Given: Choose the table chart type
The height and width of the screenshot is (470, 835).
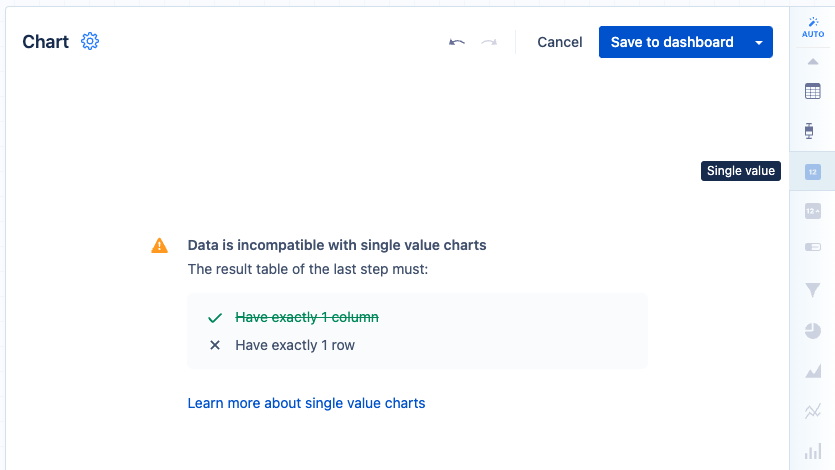Looking at the screenshot, I should coord(813,91).
